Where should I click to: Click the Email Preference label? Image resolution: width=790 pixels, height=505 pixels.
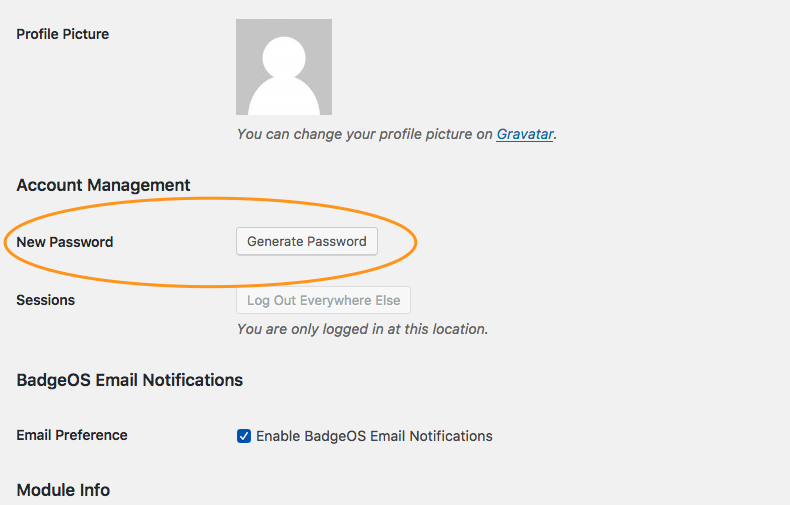click(x=72, y=435)
